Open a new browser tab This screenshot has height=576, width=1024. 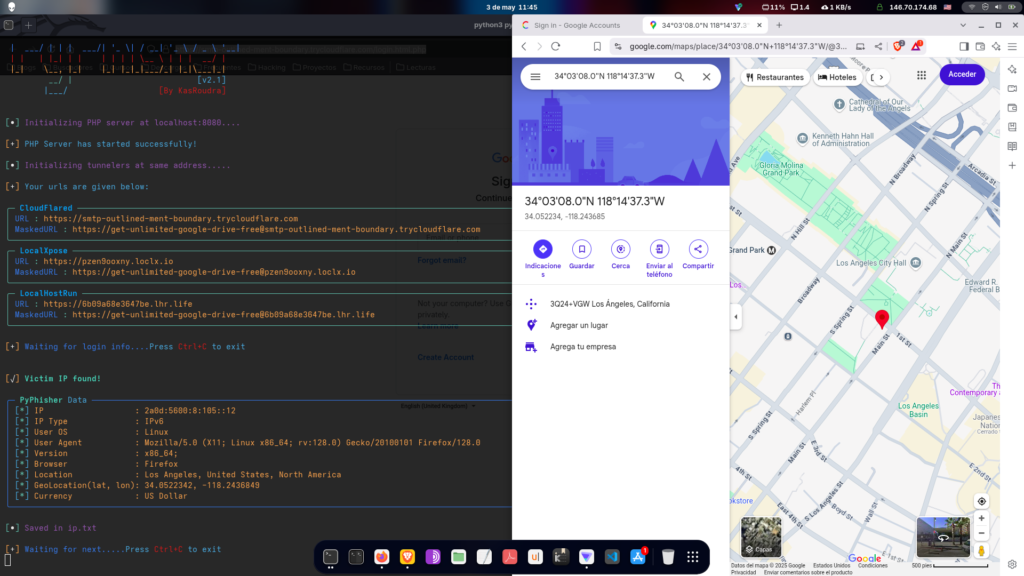click(x=778, y=25)
